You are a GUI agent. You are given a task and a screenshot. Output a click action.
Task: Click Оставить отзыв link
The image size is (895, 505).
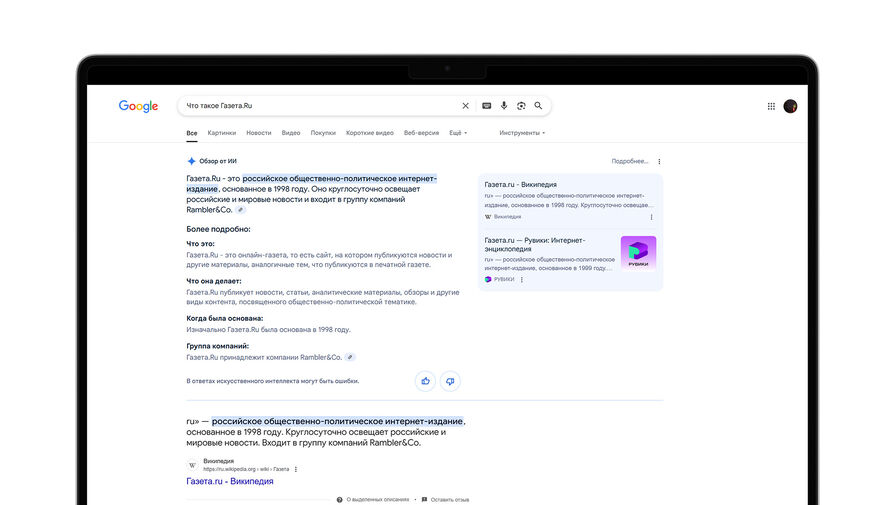click(x=450, y=500)
